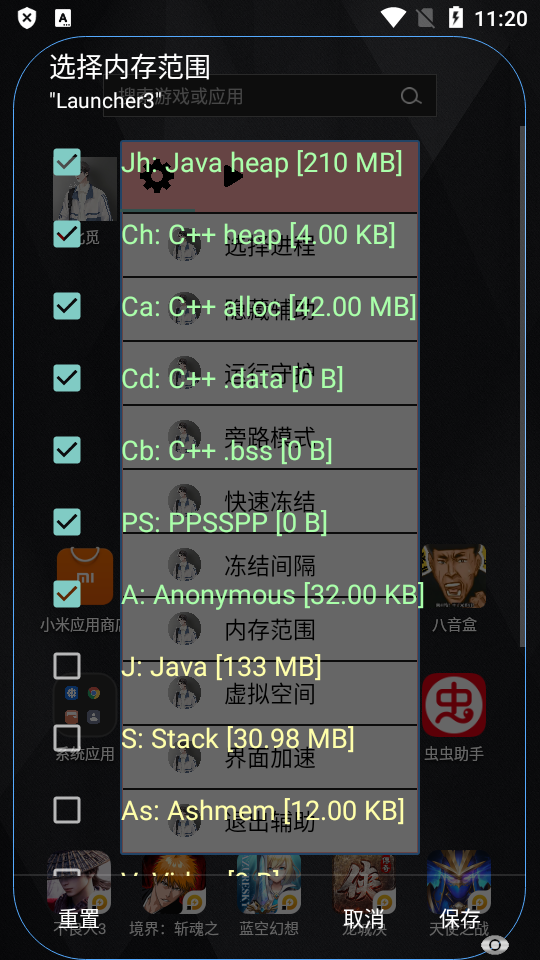Tap the 重置 reset button

79,918
